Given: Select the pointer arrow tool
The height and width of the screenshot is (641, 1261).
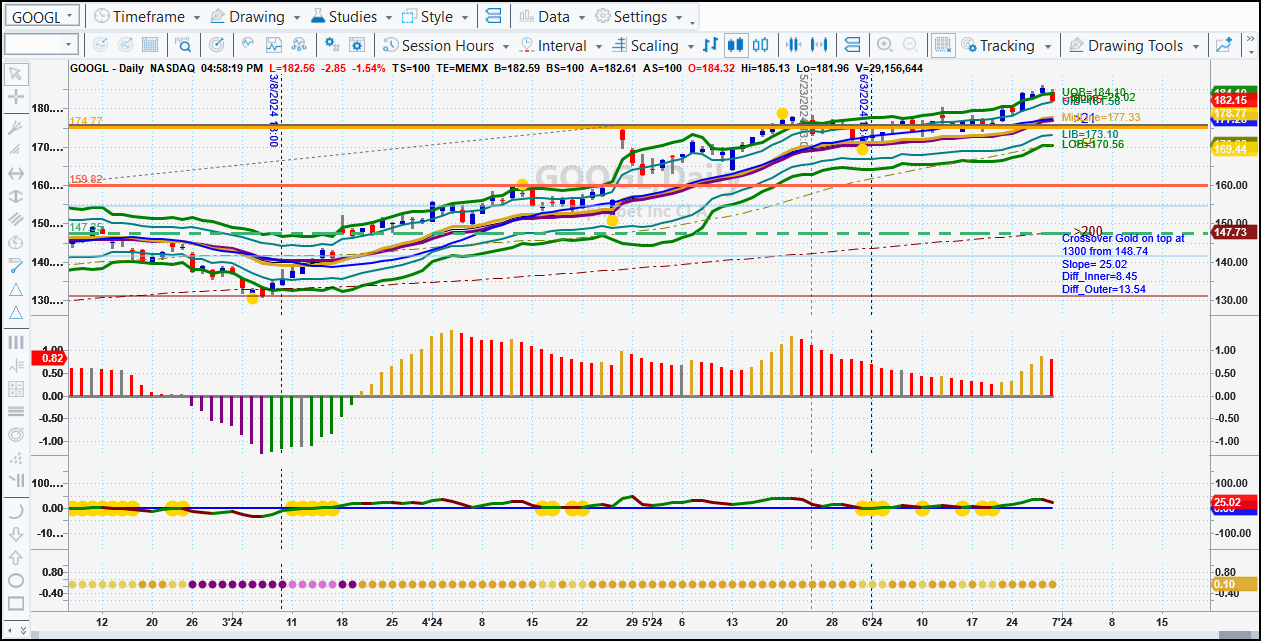Looking at the screenshot, I should tap(16, 75).
